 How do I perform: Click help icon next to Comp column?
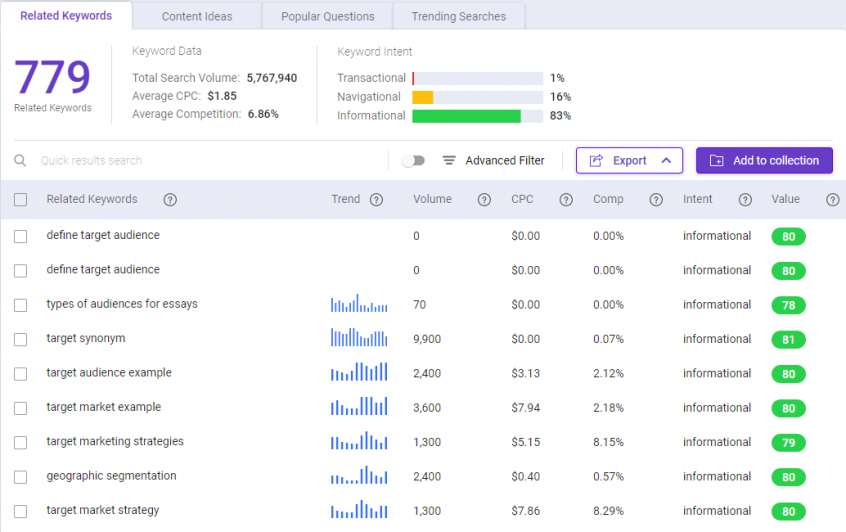[x=656, y=200]
